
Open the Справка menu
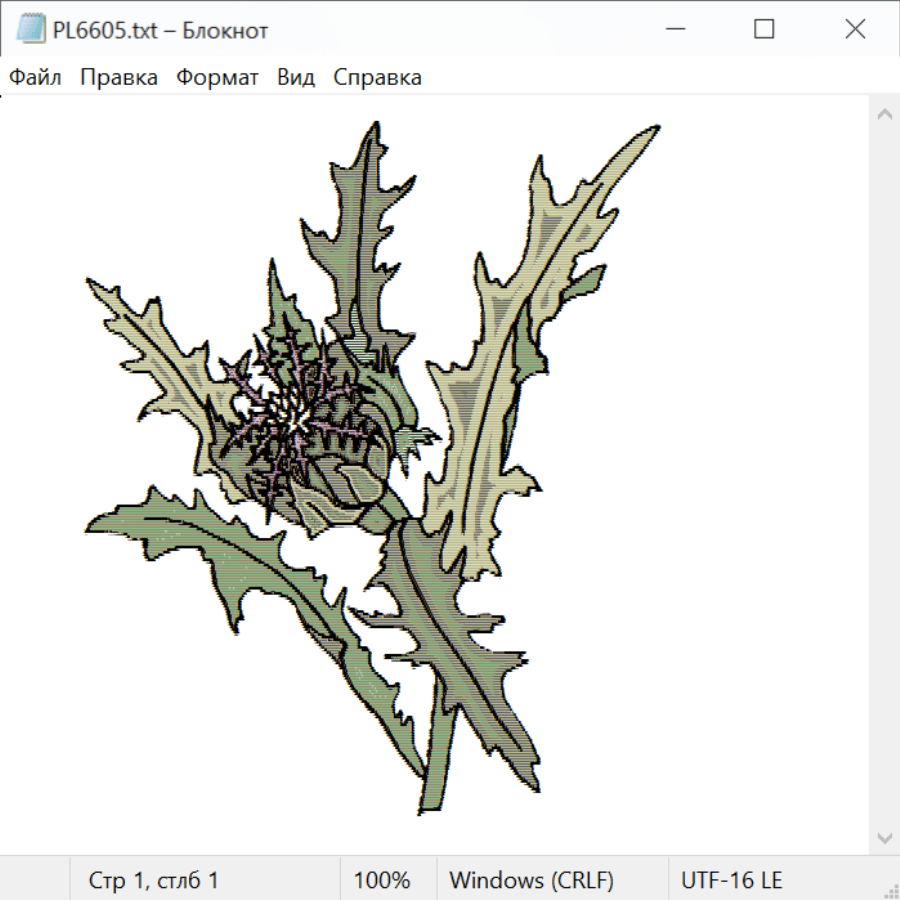click(377, 78)
